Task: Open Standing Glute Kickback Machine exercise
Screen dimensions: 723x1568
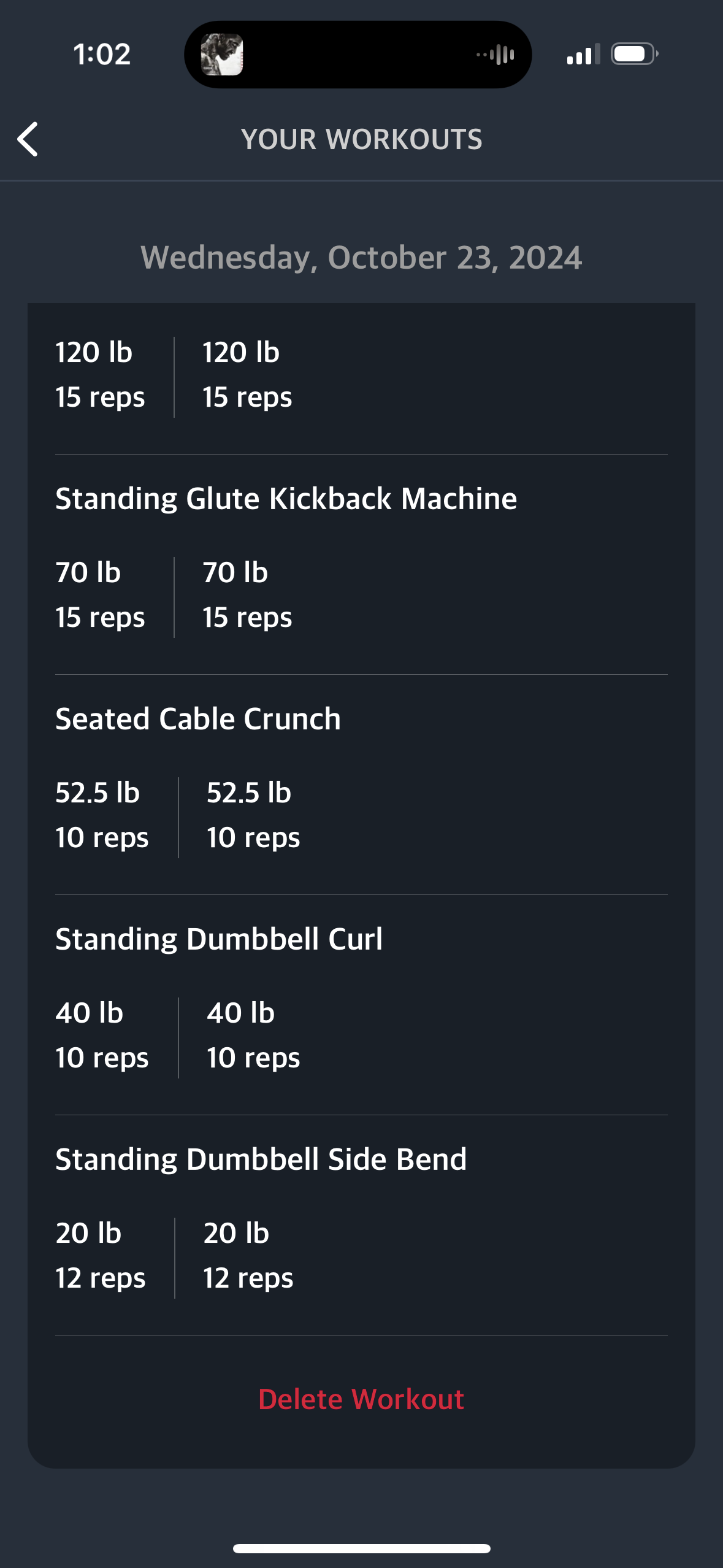Action: point(286,499)
